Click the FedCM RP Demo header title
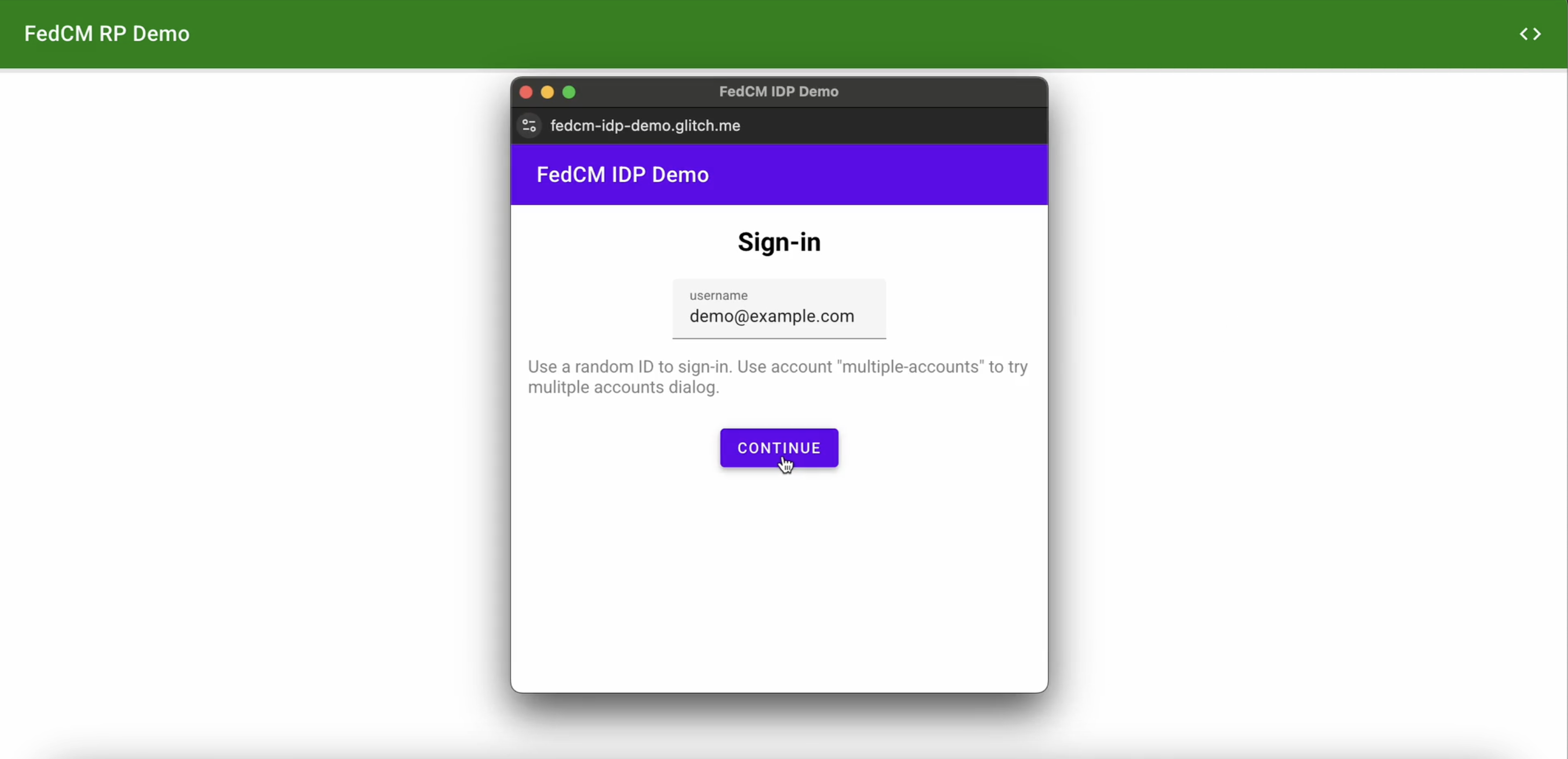The height and width of the screenshot is (759, 1568). pyautogui.click(x=106, y=34)
